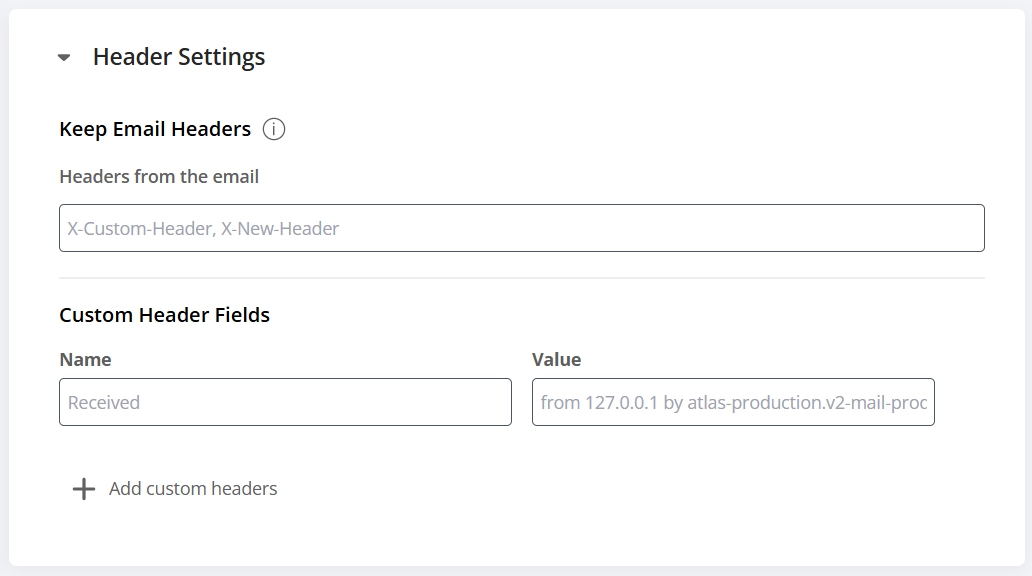The image size is (1032, 576).
Task: Collapse the Header Settings section arrow
Action: click(x=64, y=57)
